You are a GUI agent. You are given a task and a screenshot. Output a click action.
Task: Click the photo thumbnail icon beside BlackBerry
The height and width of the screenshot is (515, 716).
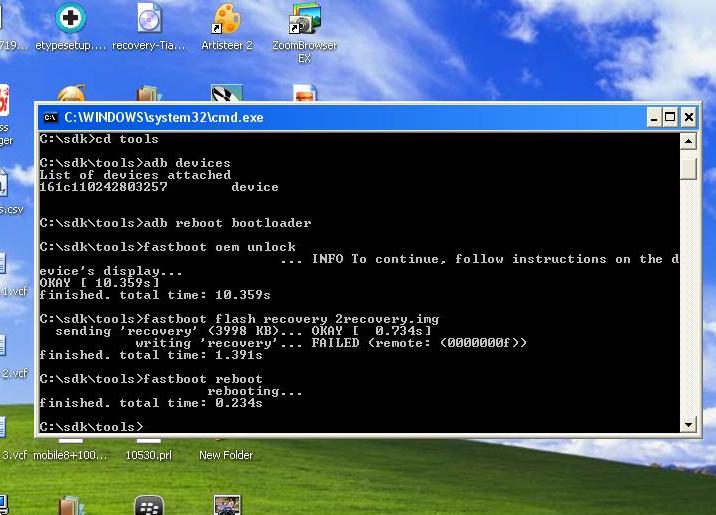tap(227, 505)
